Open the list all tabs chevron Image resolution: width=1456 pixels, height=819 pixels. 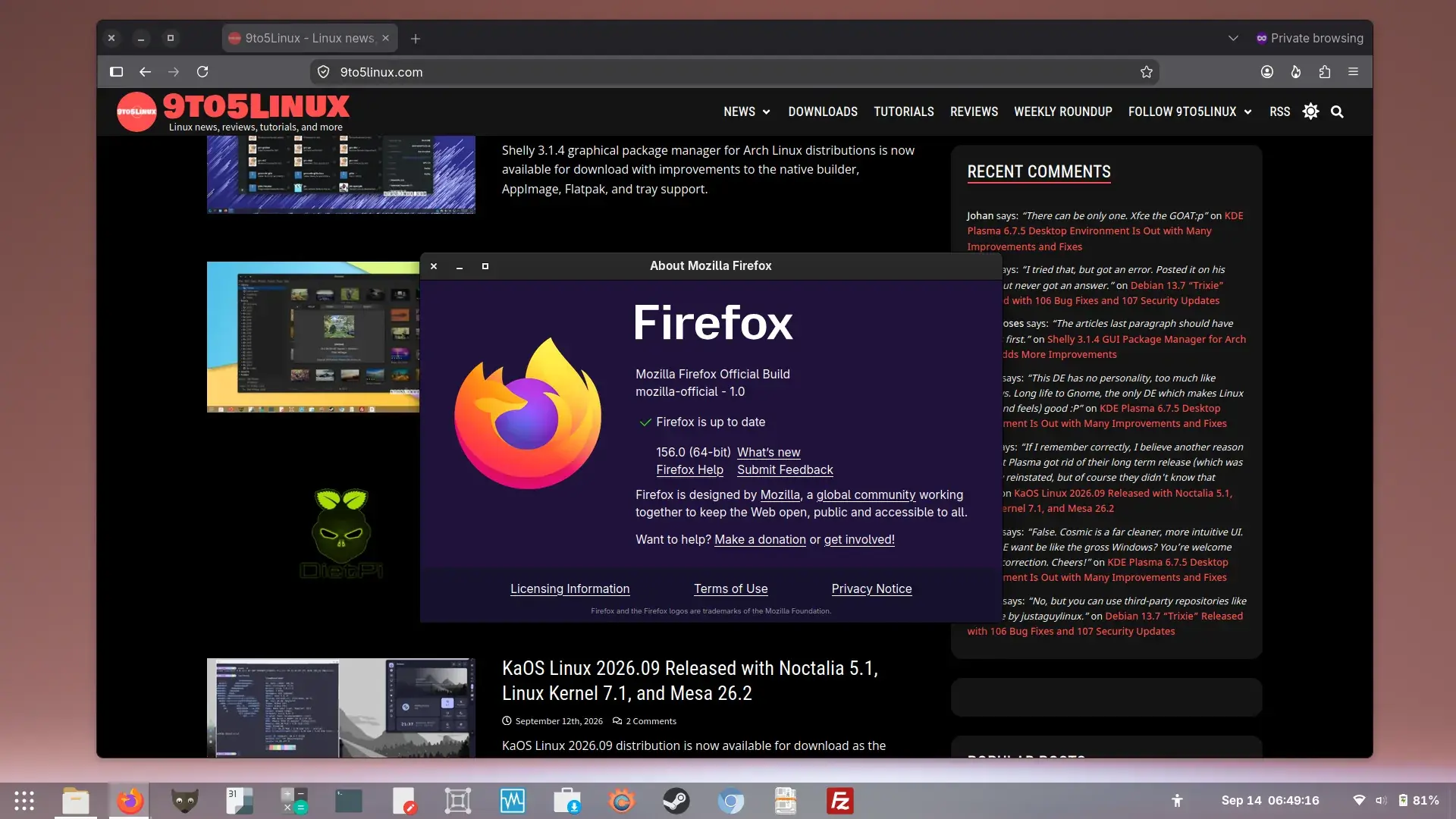tap(1233, 38)
